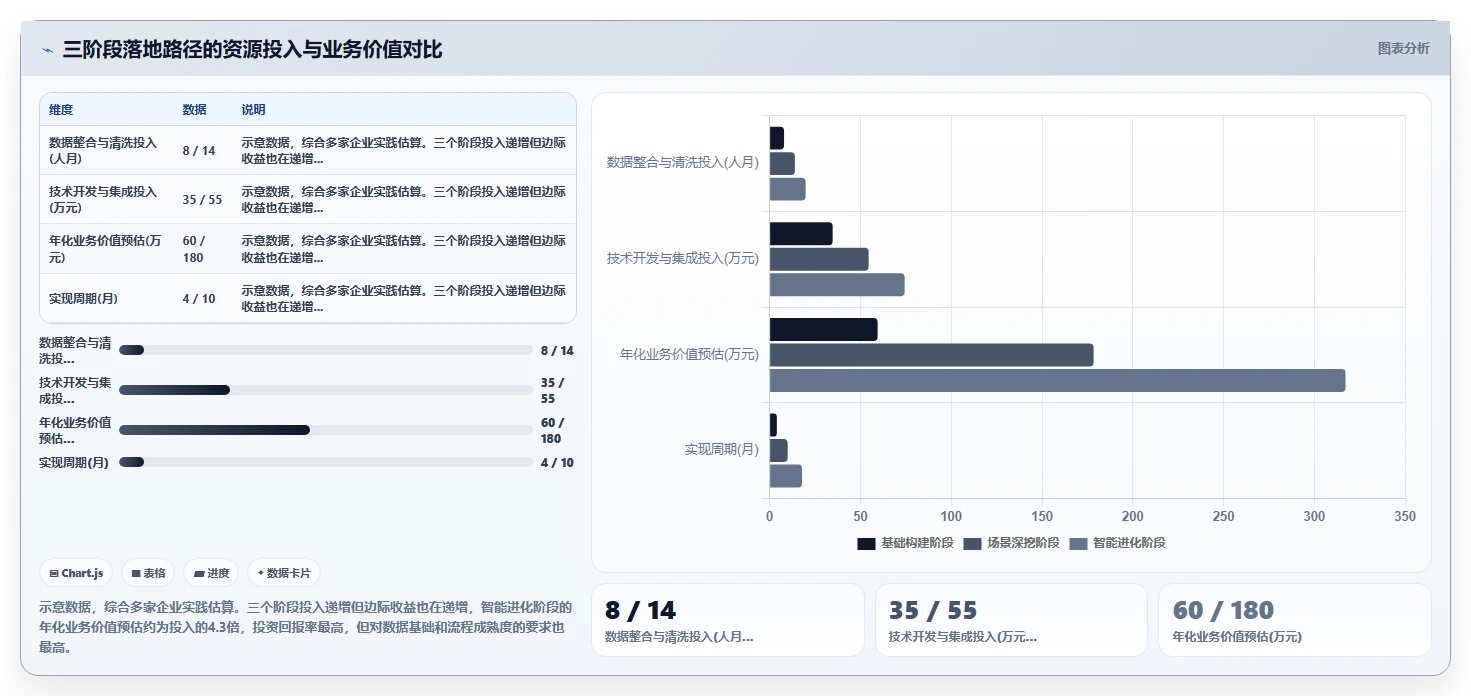
Task: Click the lightest 数据整合与清洗投入 chart bar
Action: [x=787, y=189]
